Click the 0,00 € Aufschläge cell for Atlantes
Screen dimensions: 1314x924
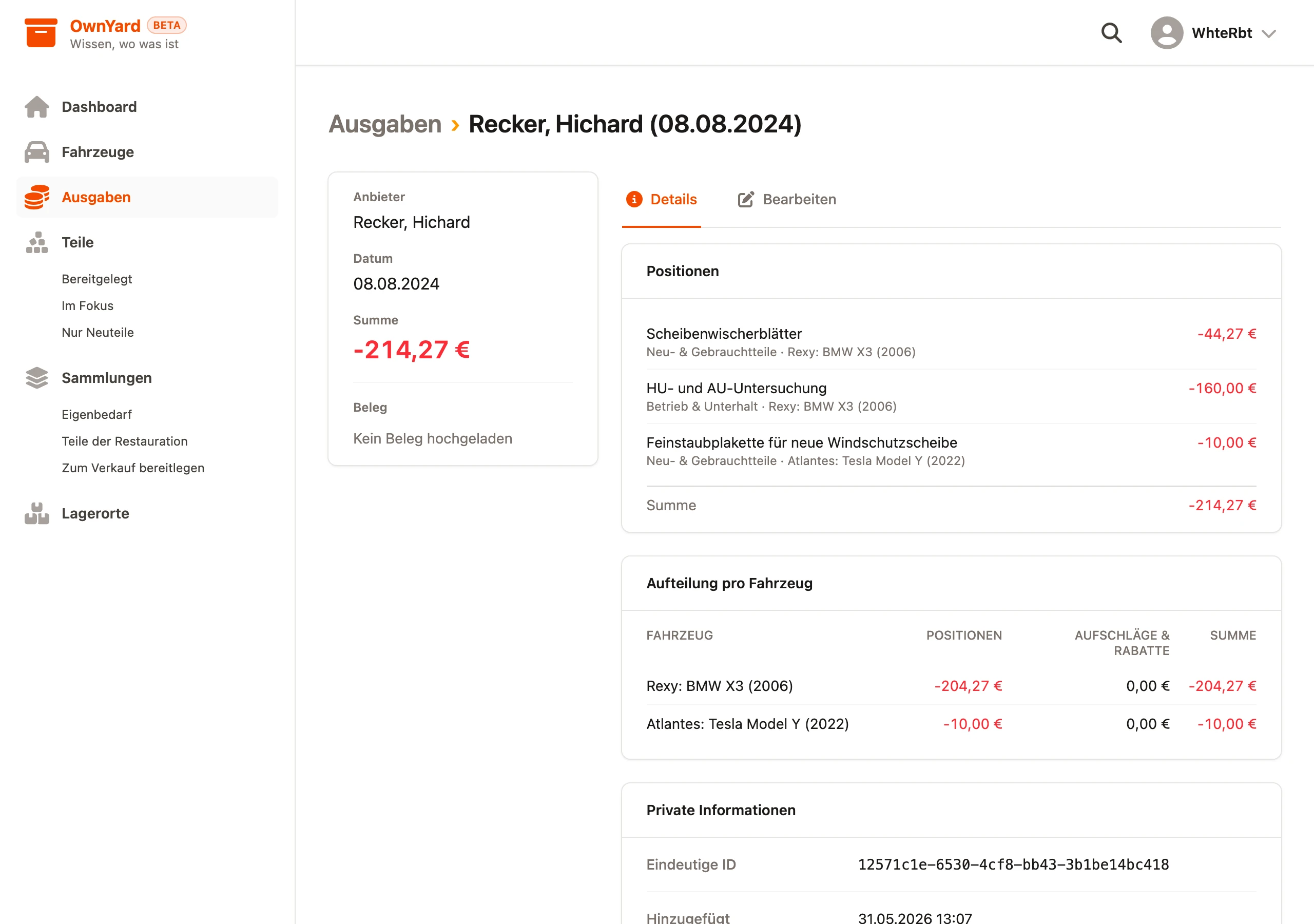1148,724
